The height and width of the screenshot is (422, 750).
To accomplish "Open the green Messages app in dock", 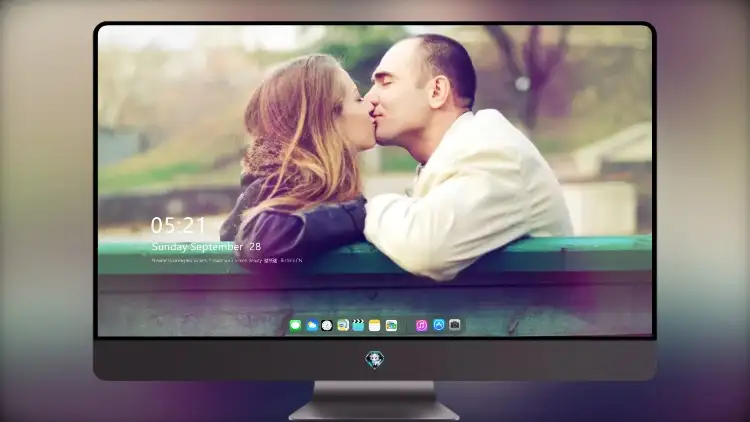I will coord(296,326).
